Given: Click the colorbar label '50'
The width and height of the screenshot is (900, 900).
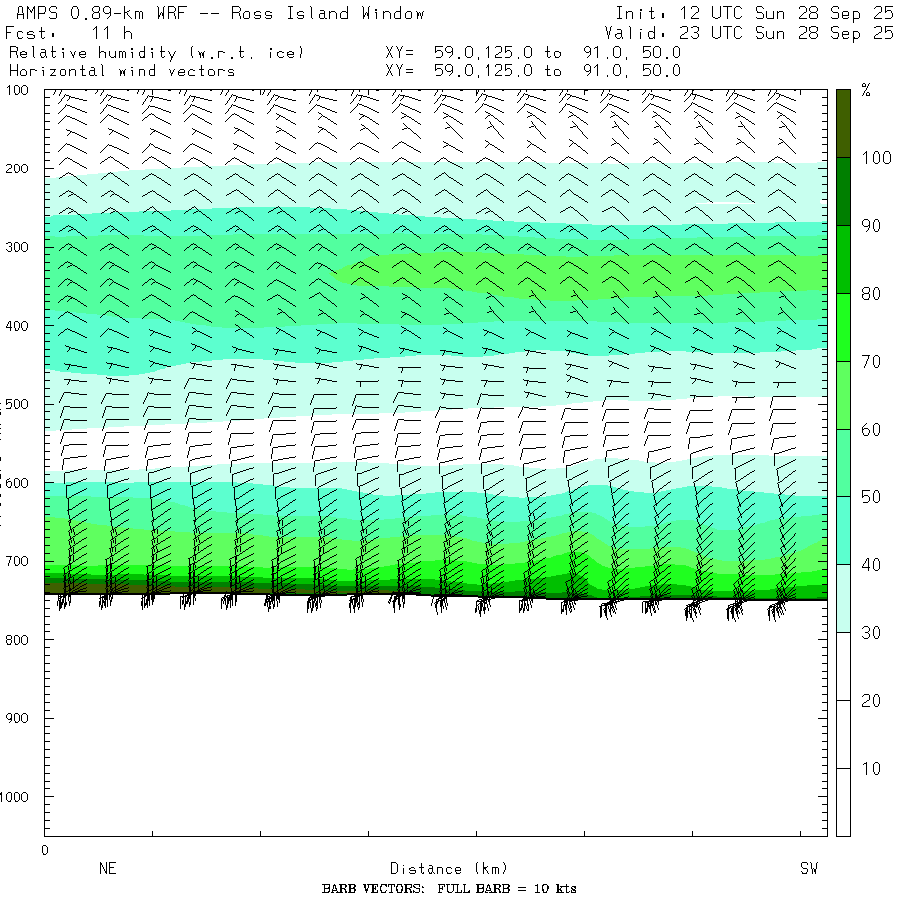Looking at the screenshot, I should 871,497.
